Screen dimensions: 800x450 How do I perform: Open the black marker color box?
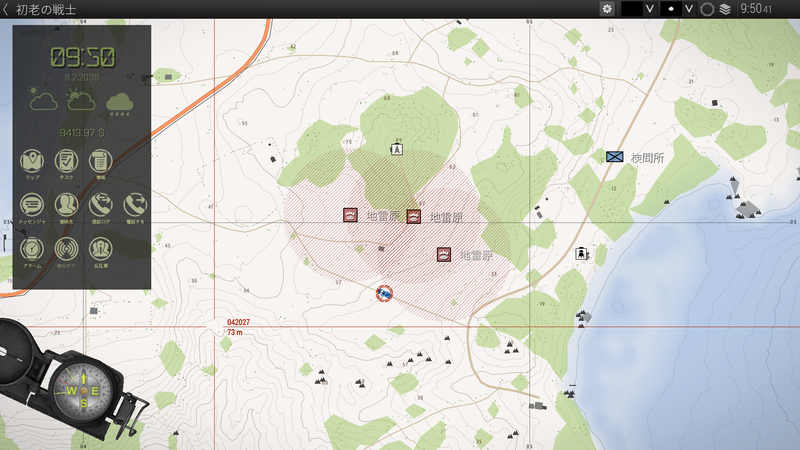(631, 9)
